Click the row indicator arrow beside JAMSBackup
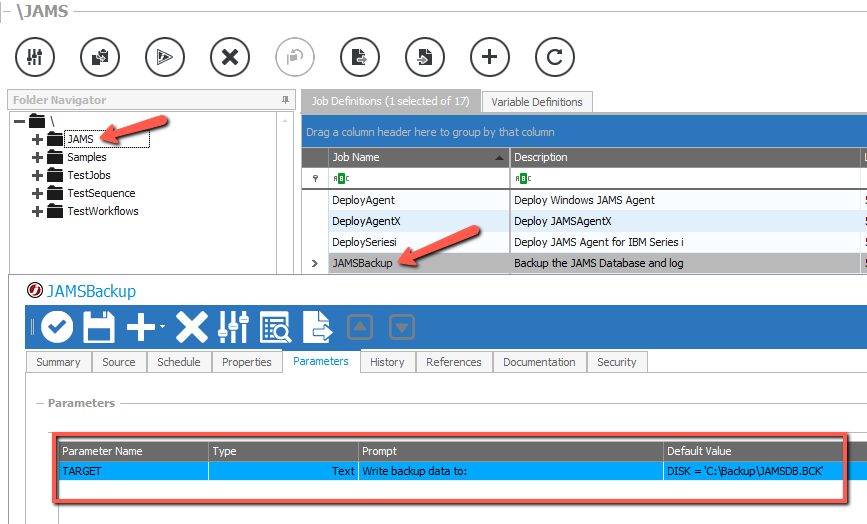 pyautogui.click(x=315, y=263)
